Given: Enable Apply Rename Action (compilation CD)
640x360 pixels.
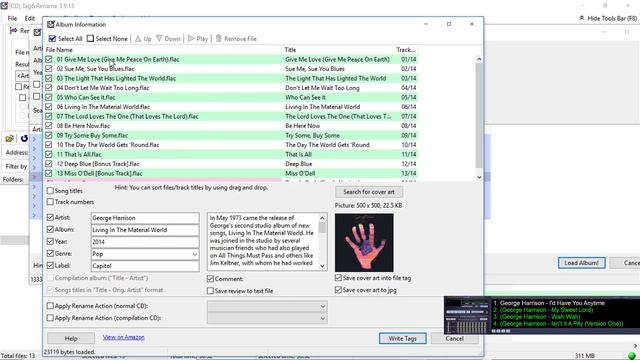Looking at the screenshot, I should click(x=50, y=318).
